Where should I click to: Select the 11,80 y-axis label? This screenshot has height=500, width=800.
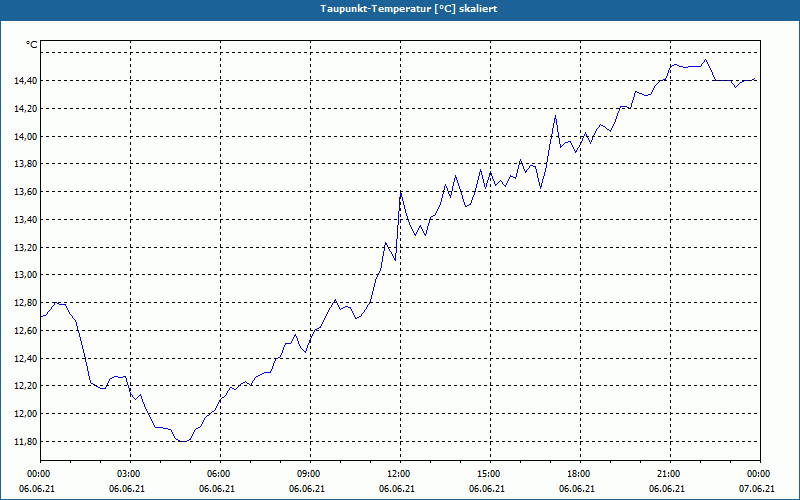(27, 441)
